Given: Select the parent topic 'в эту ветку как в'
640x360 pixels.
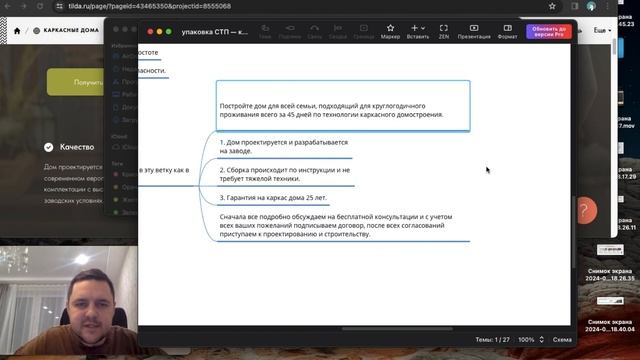Looking at the screenshot, I should [x=164, y=170].
